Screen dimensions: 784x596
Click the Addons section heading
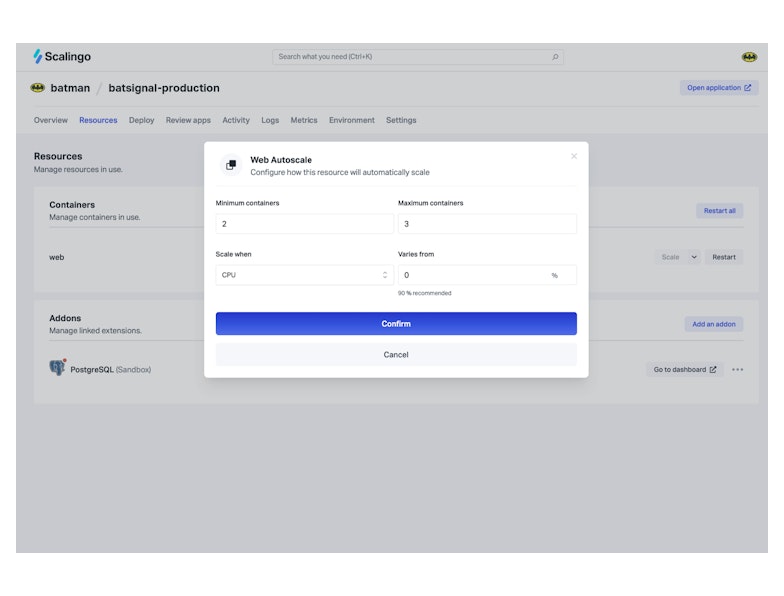(65, 318)
